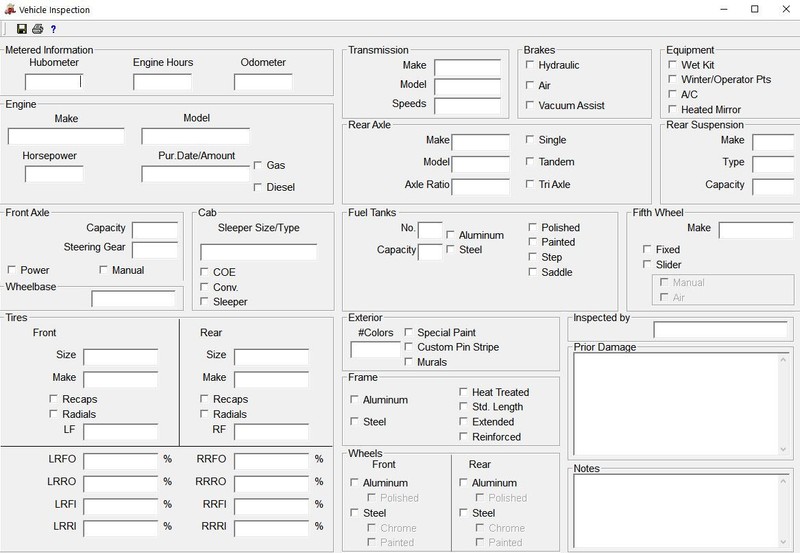Check Std. Length frame option
Screen dimensions: 800x553
463,407
